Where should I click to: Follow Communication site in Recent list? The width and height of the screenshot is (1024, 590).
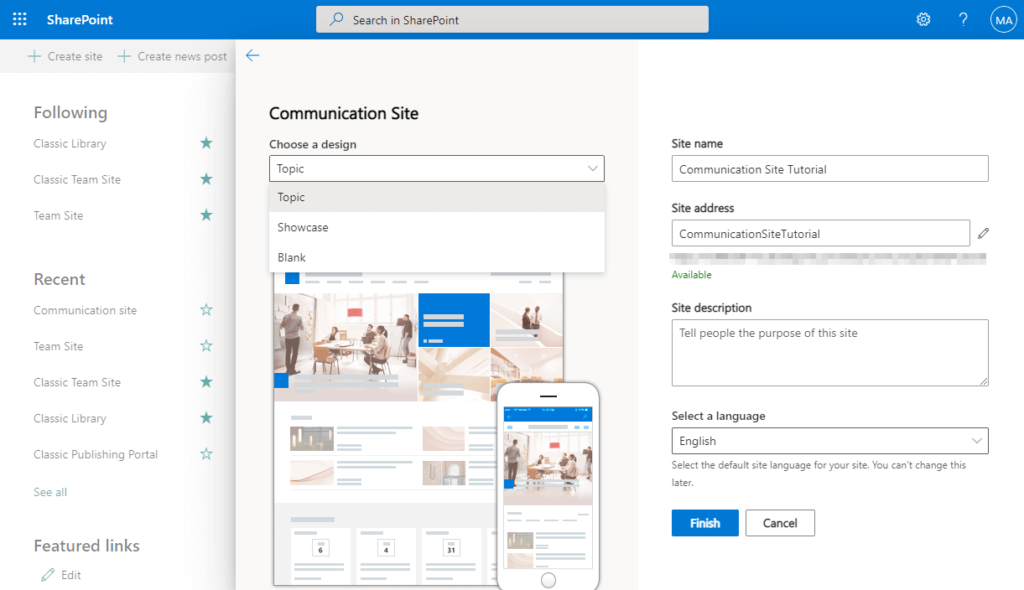point(206,310)
